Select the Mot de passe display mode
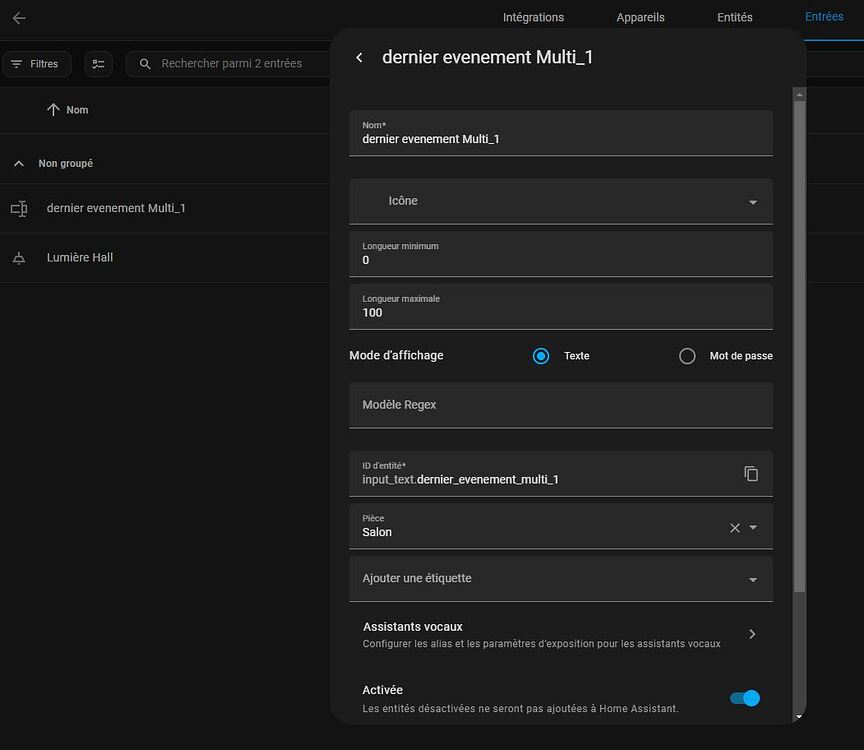864x750 pixels. click(687, 356)
